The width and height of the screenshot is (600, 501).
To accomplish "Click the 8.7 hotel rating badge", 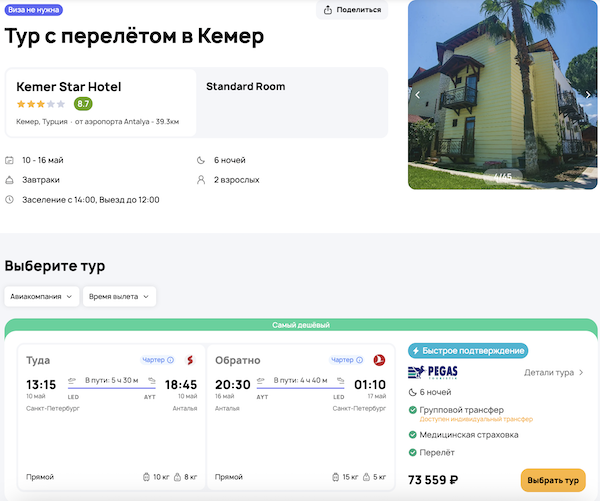I will 83,104.
